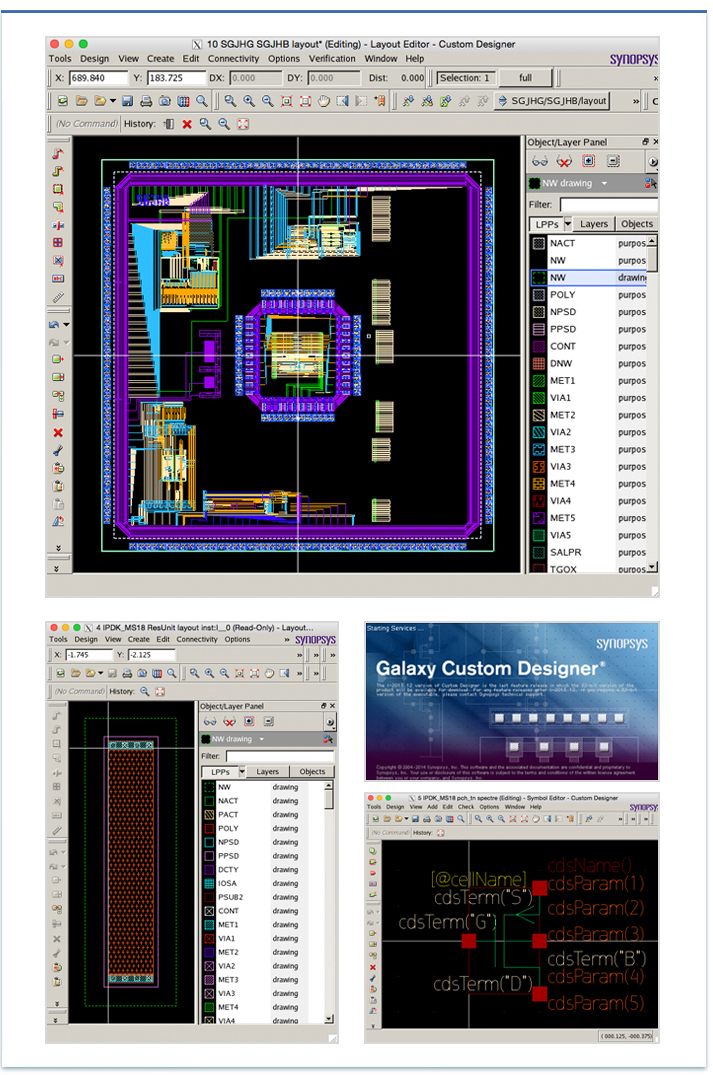
Task: Switch to the Objects tab in the SGJHG panel
Action: (x=637, y=224)
